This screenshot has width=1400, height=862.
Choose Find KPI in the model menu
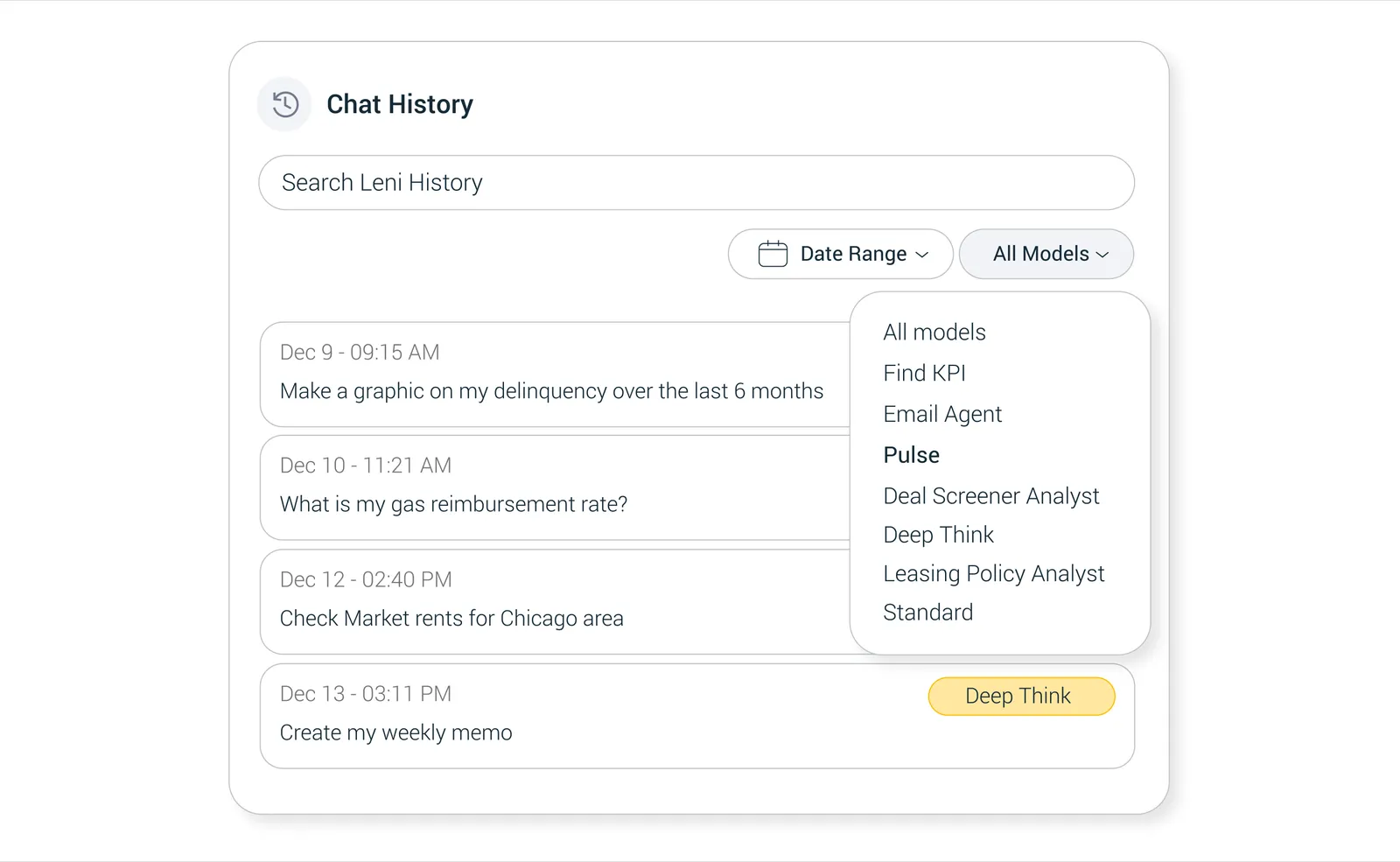[x=924, y=374]
